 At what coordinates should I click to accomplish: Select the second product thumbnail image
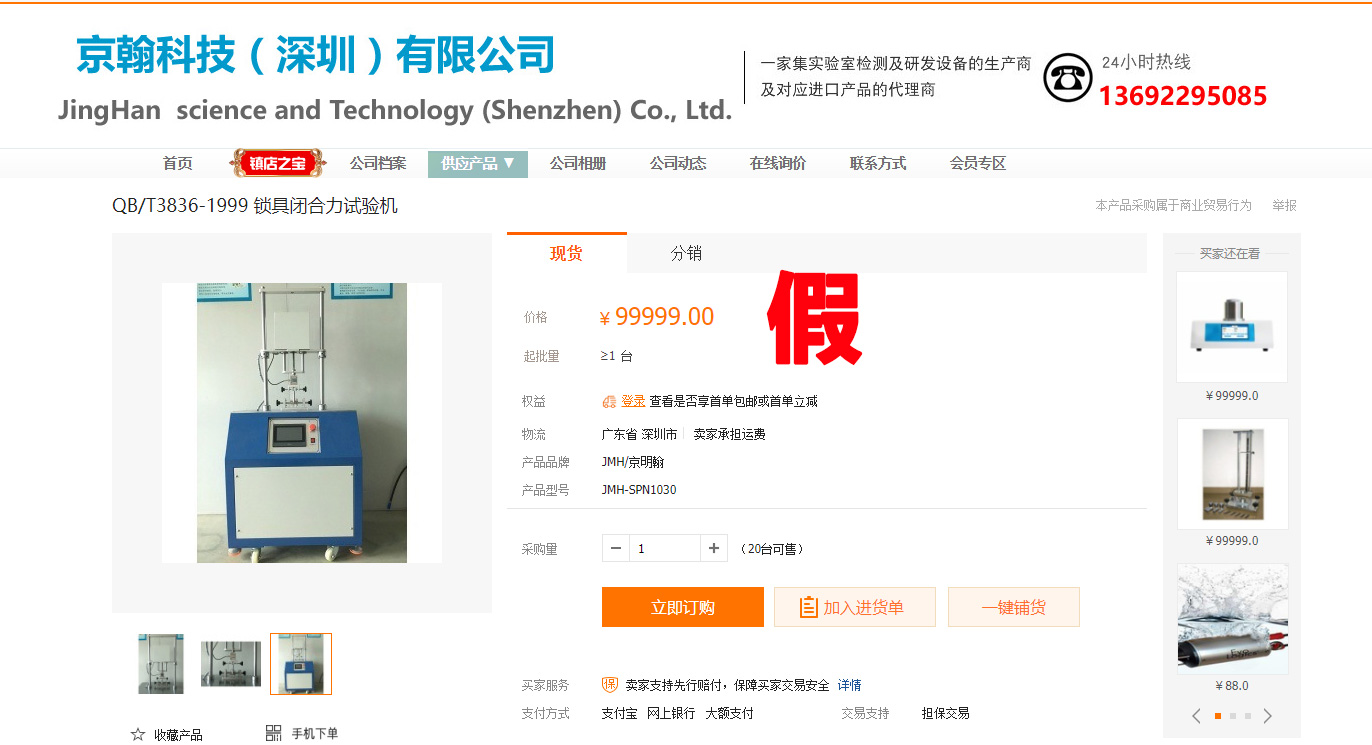point(231,664)
